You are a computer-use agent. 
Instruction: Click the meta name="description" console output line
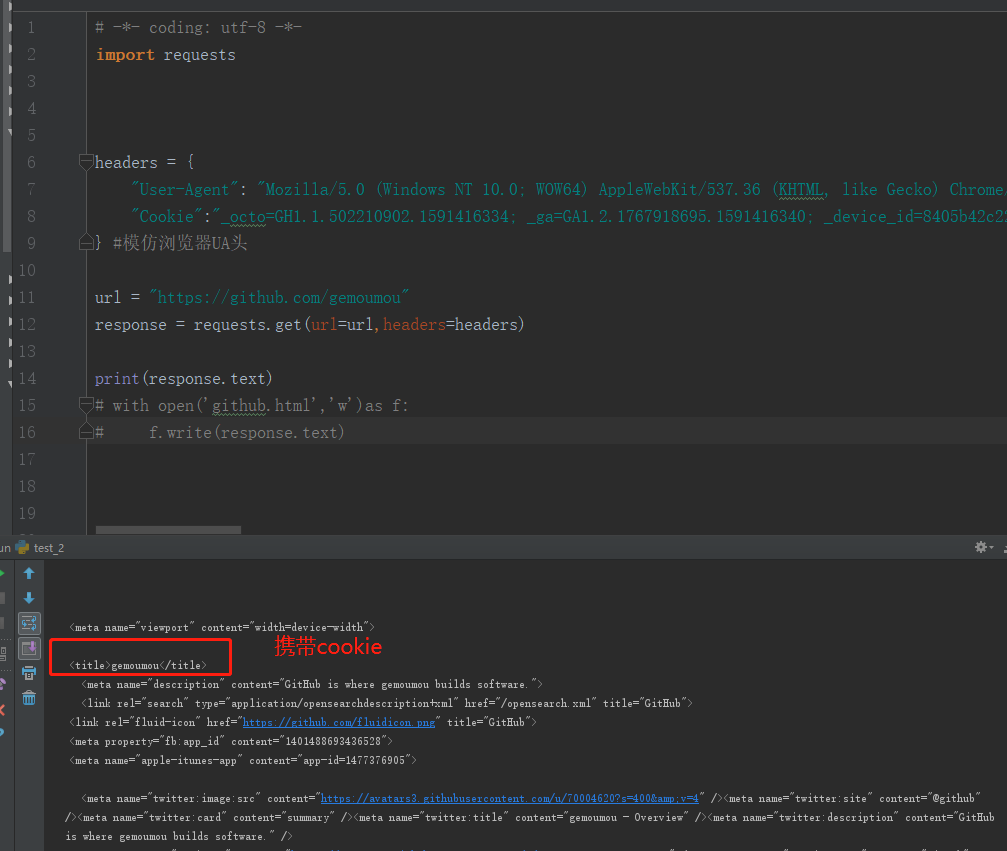(312, 684)
